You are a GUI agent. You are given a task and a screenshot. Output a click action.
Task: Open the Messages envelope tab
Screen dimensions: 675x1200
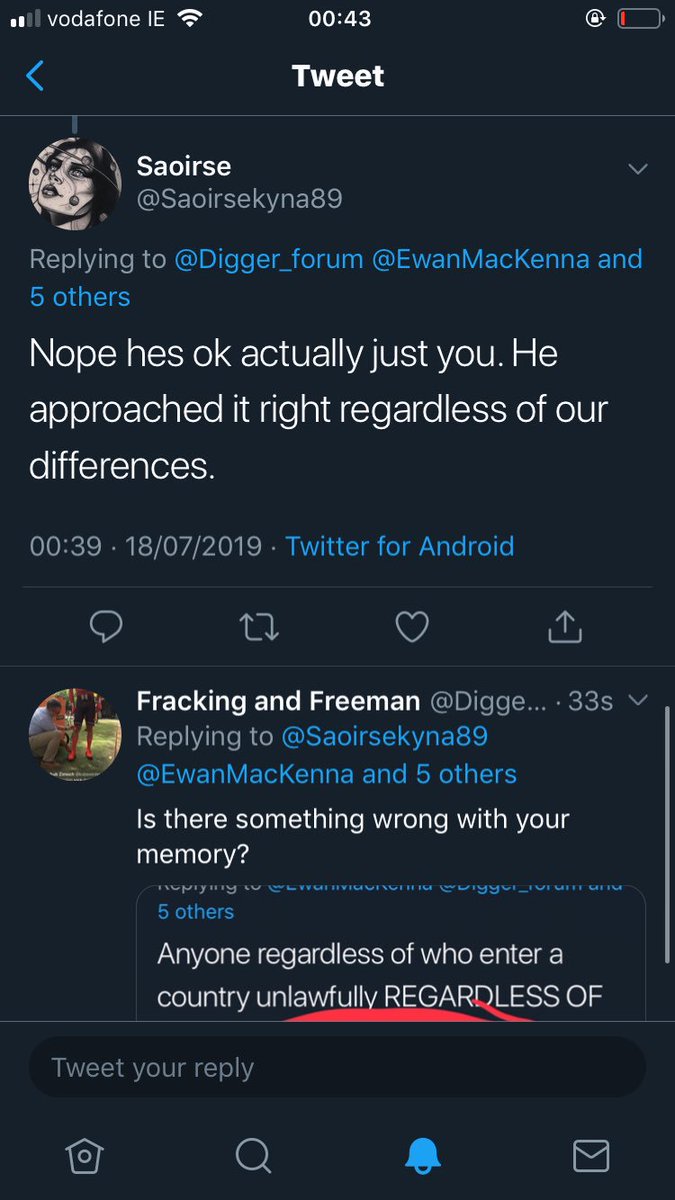tap(591, 1156)
